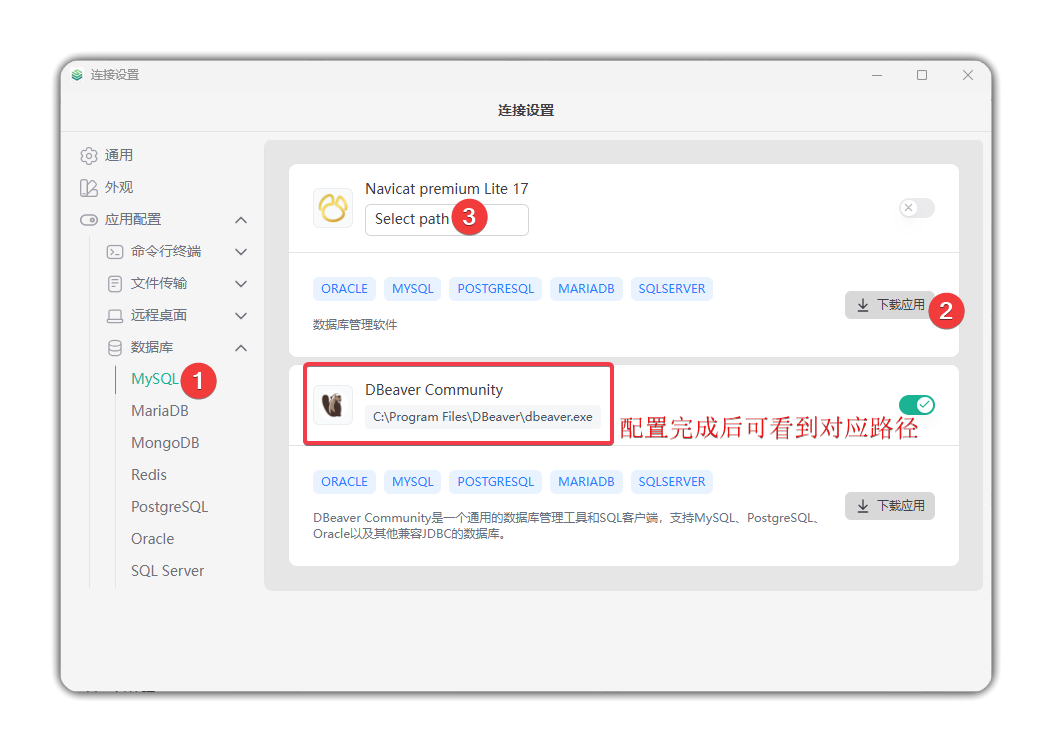Click the file transfer document icon

point(115,284)
